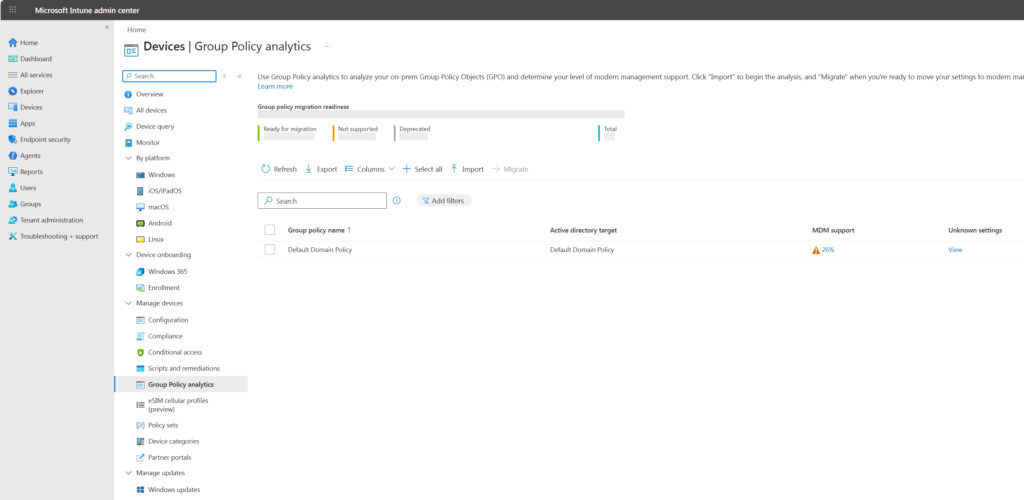Open the All devices icon
Viewport: 1024px width, 500px height.
[128, 110]
